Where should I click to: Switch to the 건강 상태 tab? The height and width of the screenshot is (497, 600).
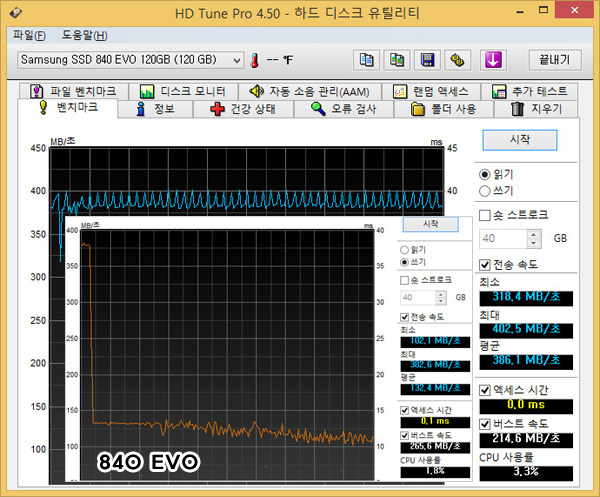click(x=243, y=109)
